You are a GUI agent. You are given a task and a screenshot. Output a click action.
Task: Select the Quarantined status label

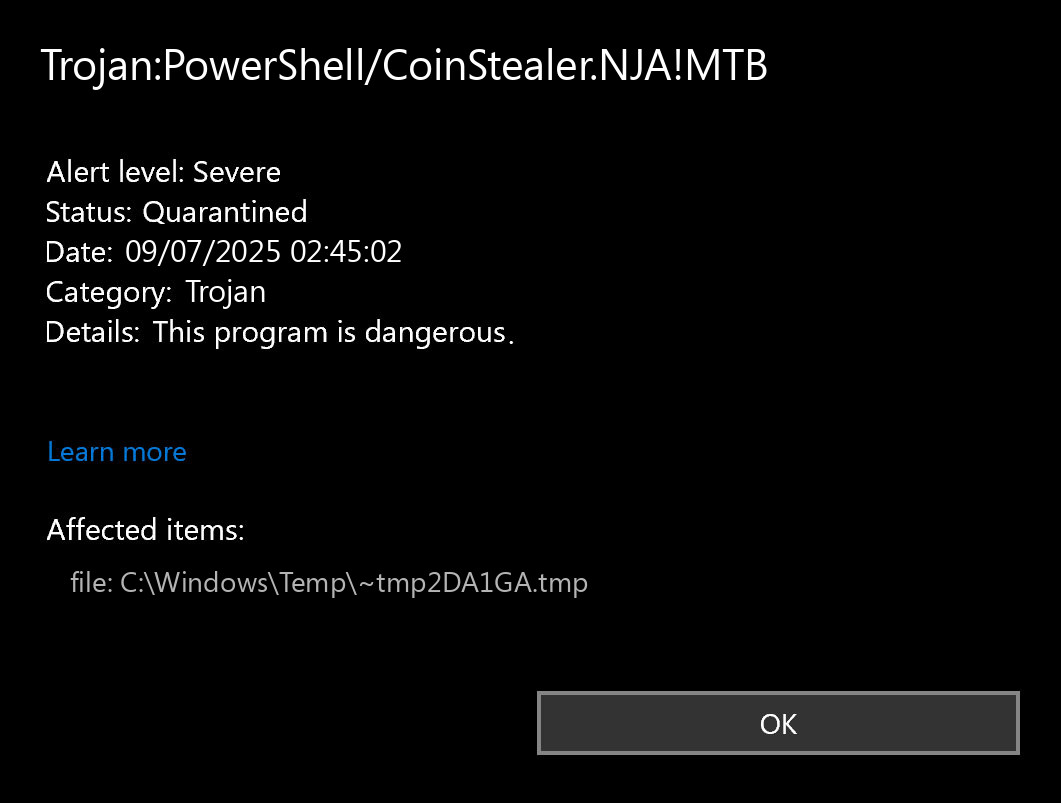tap(225, 212)
